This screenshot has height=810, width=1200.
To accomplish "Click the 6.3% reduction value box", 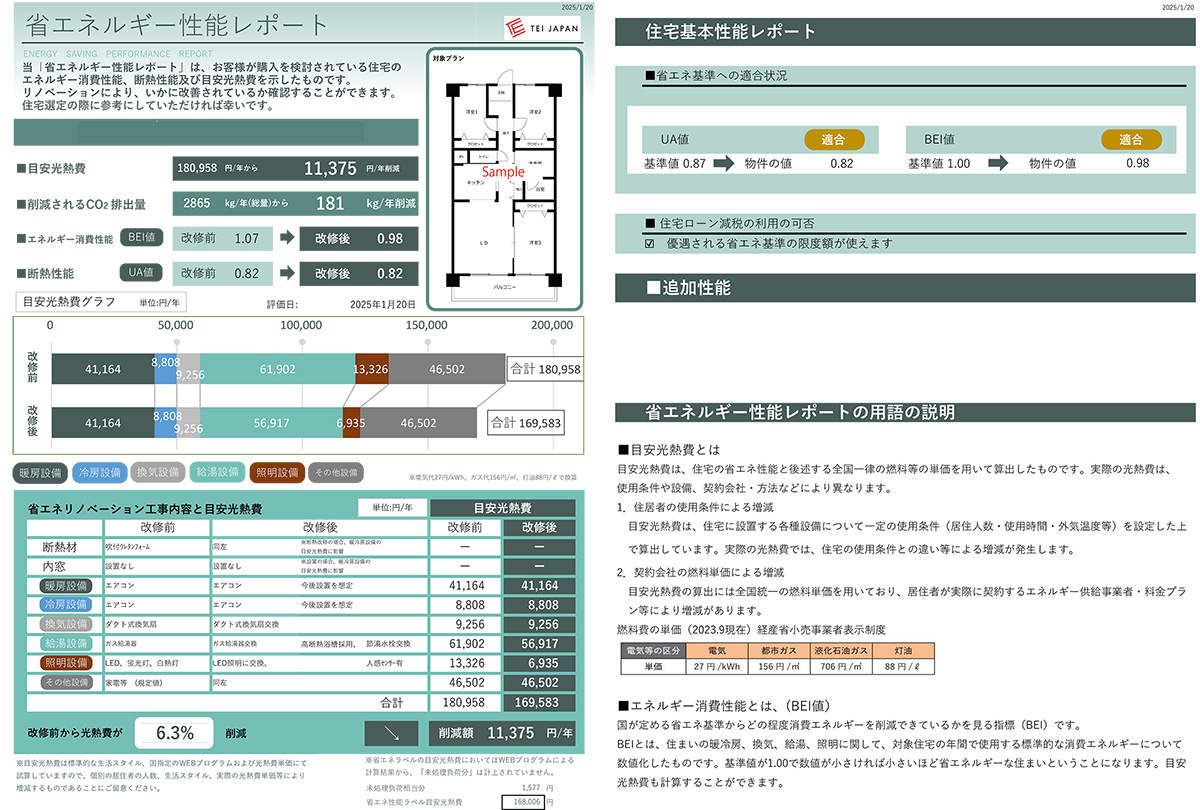I will (175, 733).
